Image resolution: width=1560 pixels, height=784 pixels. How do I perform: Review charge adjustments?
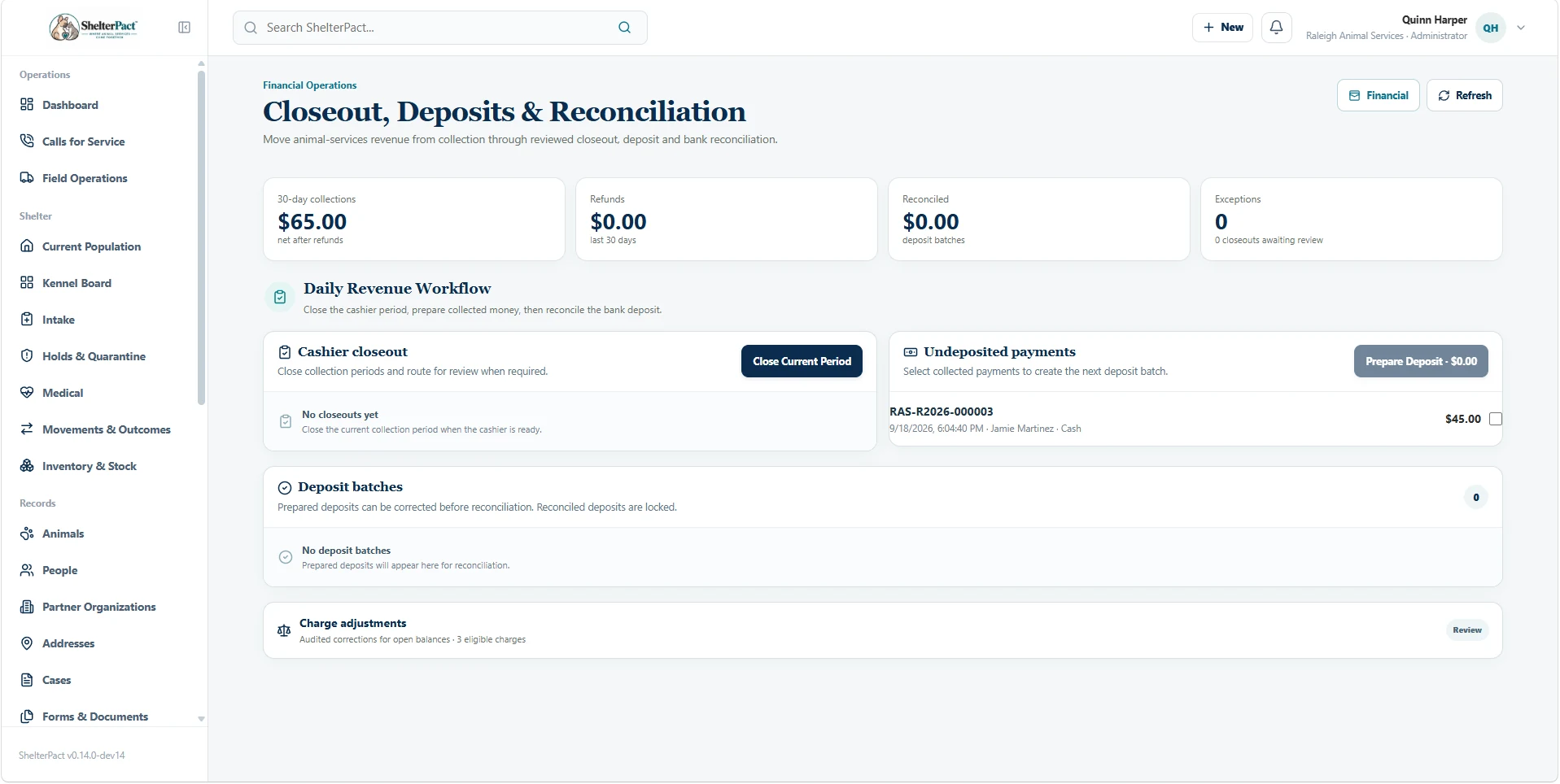pos(1466,630)
